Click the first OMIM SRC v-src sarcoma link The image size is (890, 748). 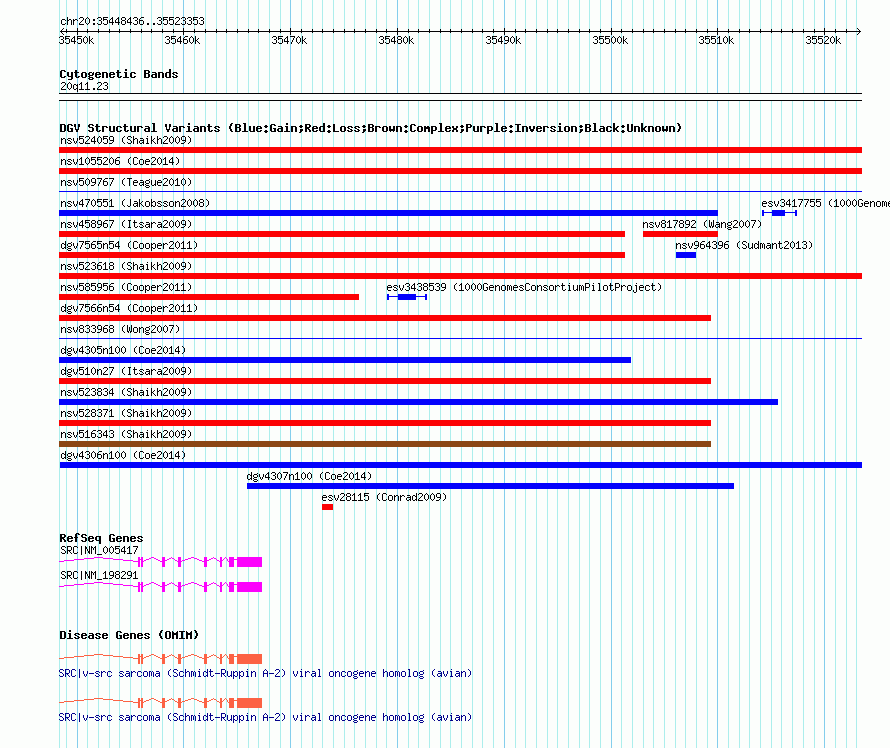point(265,673)
